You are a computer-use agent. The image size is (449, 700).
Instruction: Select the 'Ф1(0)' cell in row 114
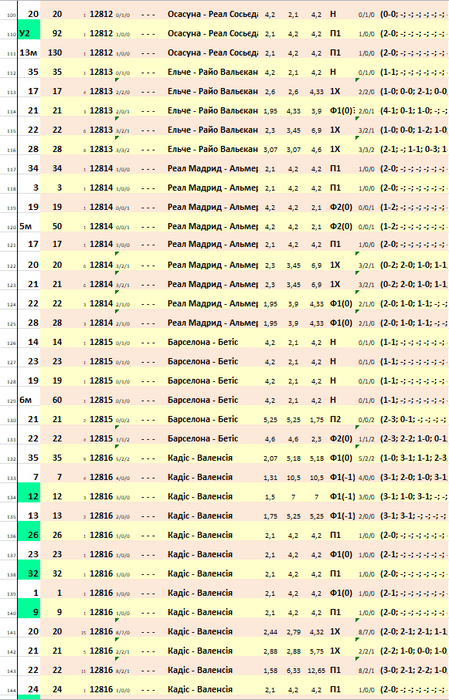pyautogui.click(x=342, y=110)
